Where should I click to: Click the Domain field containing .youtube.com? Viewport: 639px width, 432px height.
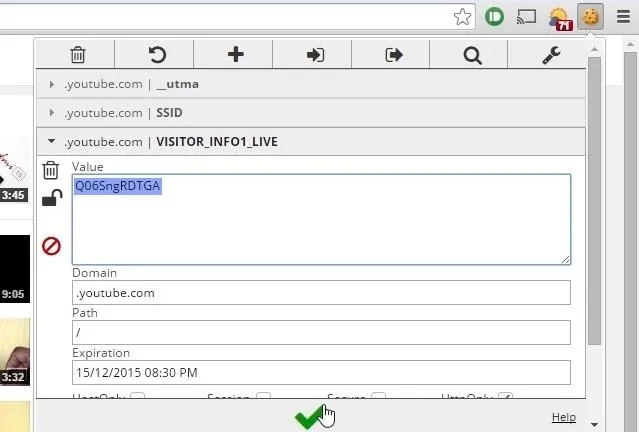(x=321, y=293)
